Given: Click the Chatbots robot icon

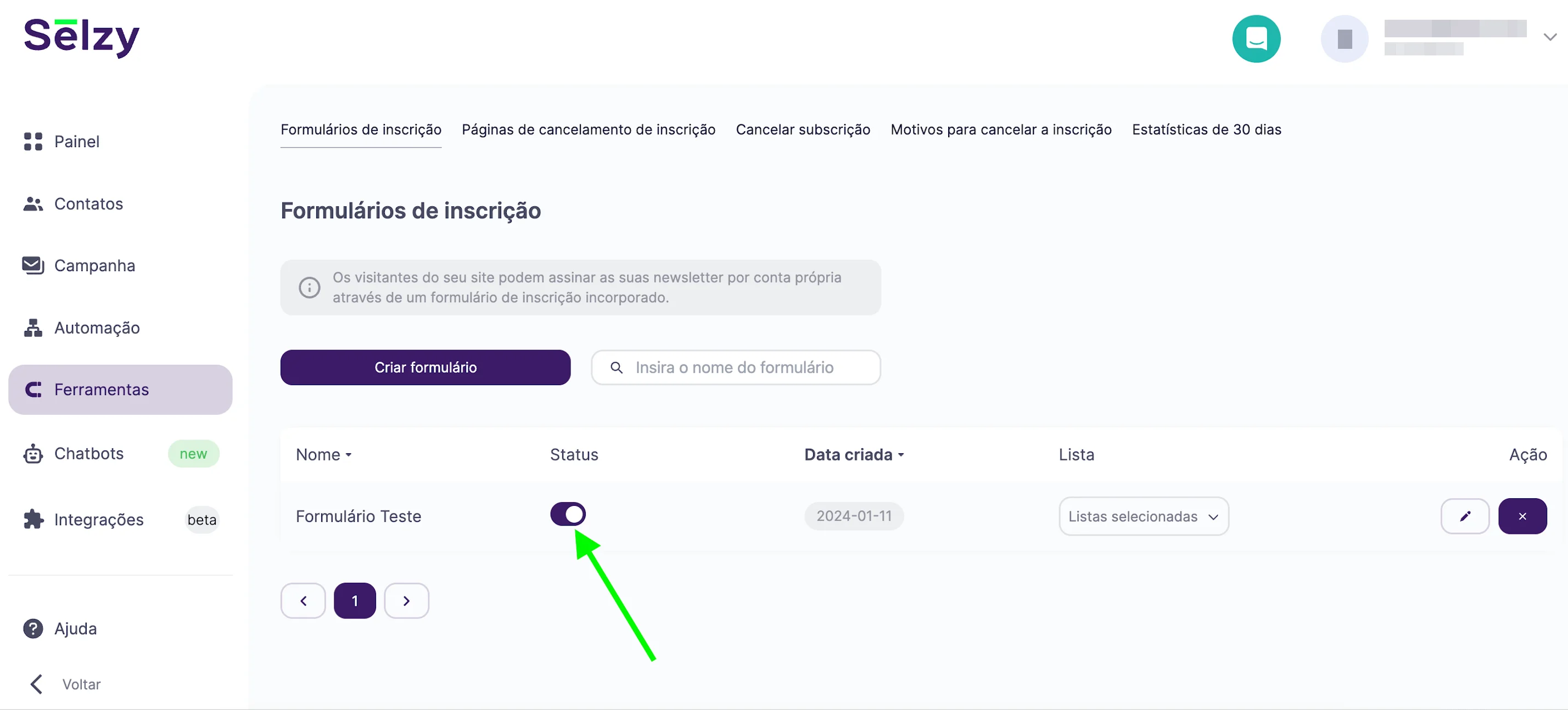Looking at the screenshot, I should [33, 454].
